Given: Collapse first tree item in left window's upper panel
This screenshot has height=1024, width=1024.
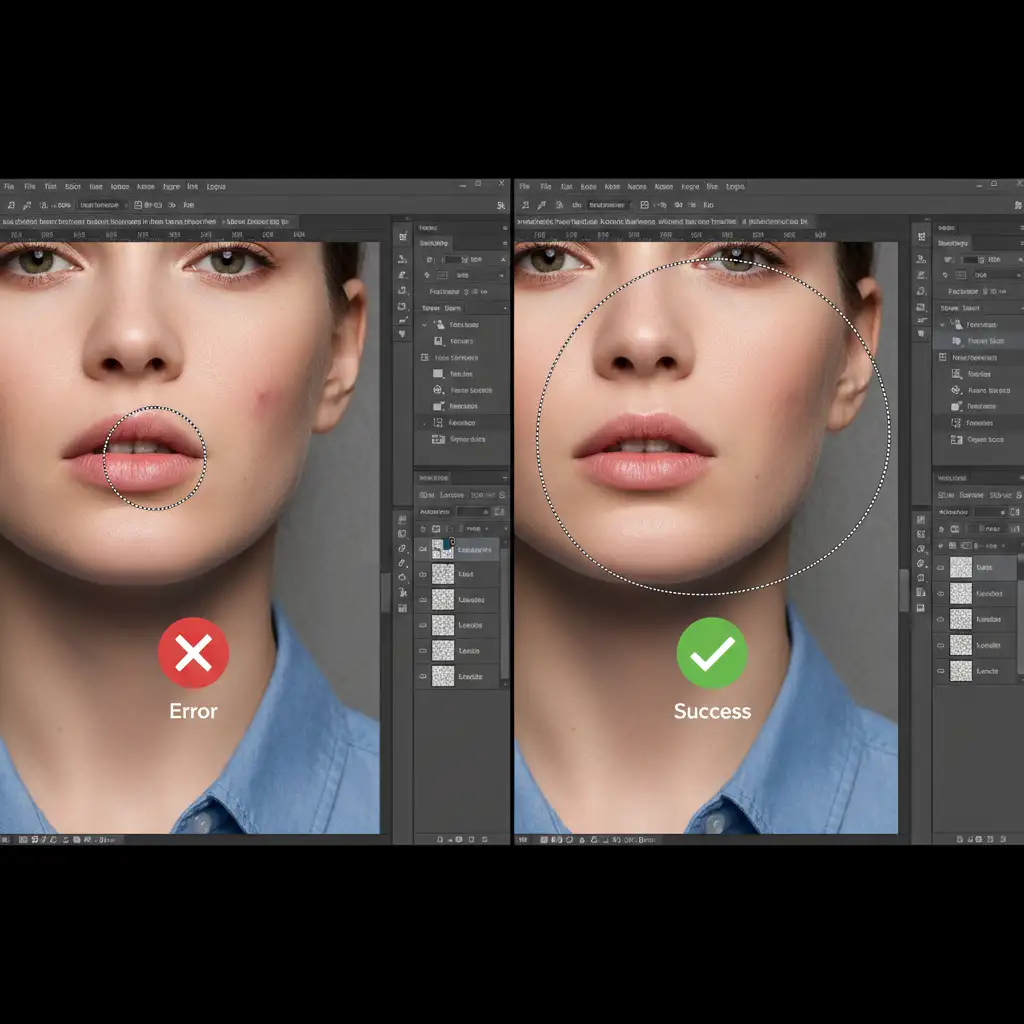Looking at the screenshot, I should (x=424, y=325).
